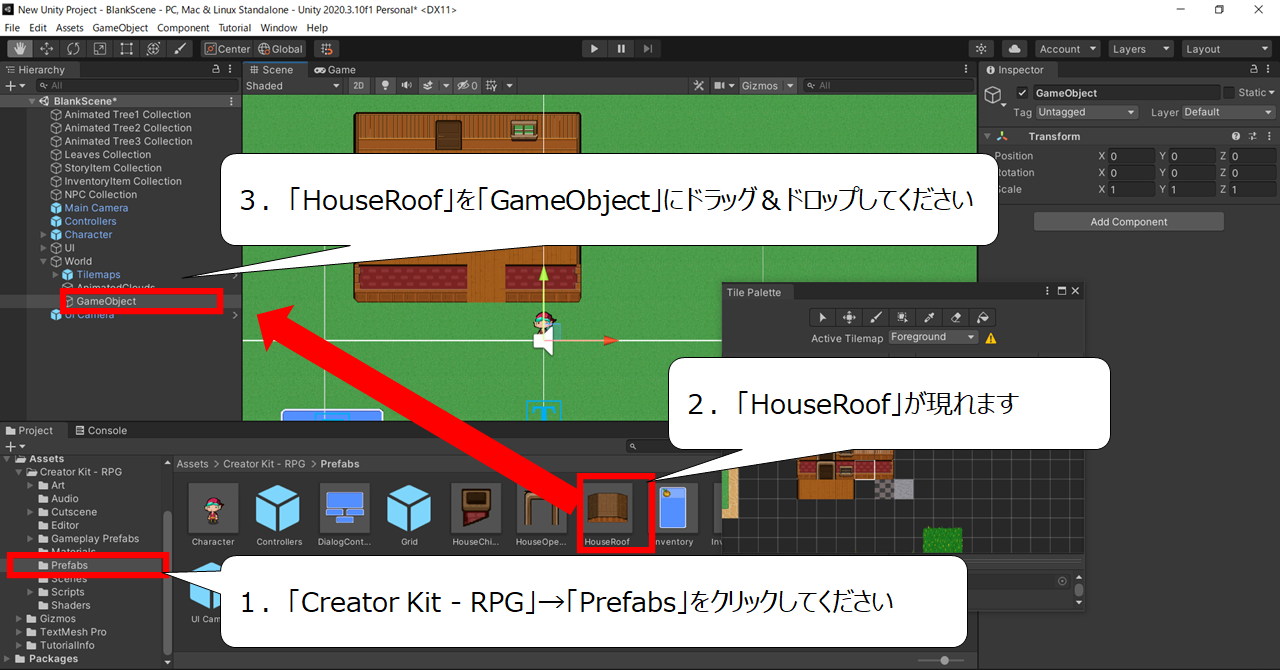Lock the Inspector panel
Screen dimensions: 1280x670
[x=1254, y=70]
